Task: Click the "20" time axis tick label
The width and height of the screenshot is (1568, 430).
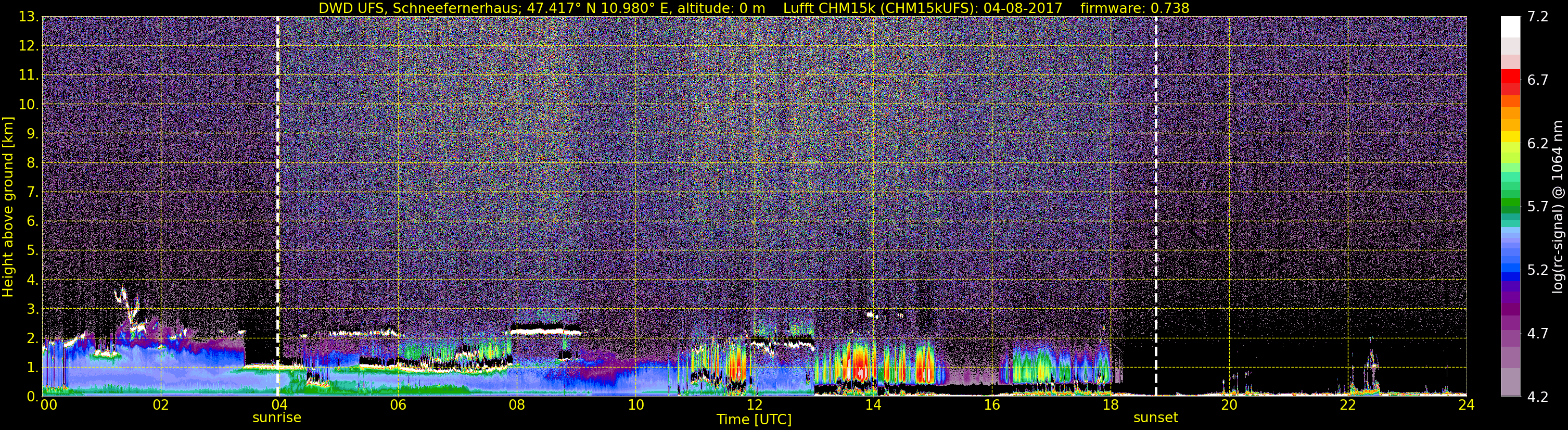Action: (x=1229, y=406)
